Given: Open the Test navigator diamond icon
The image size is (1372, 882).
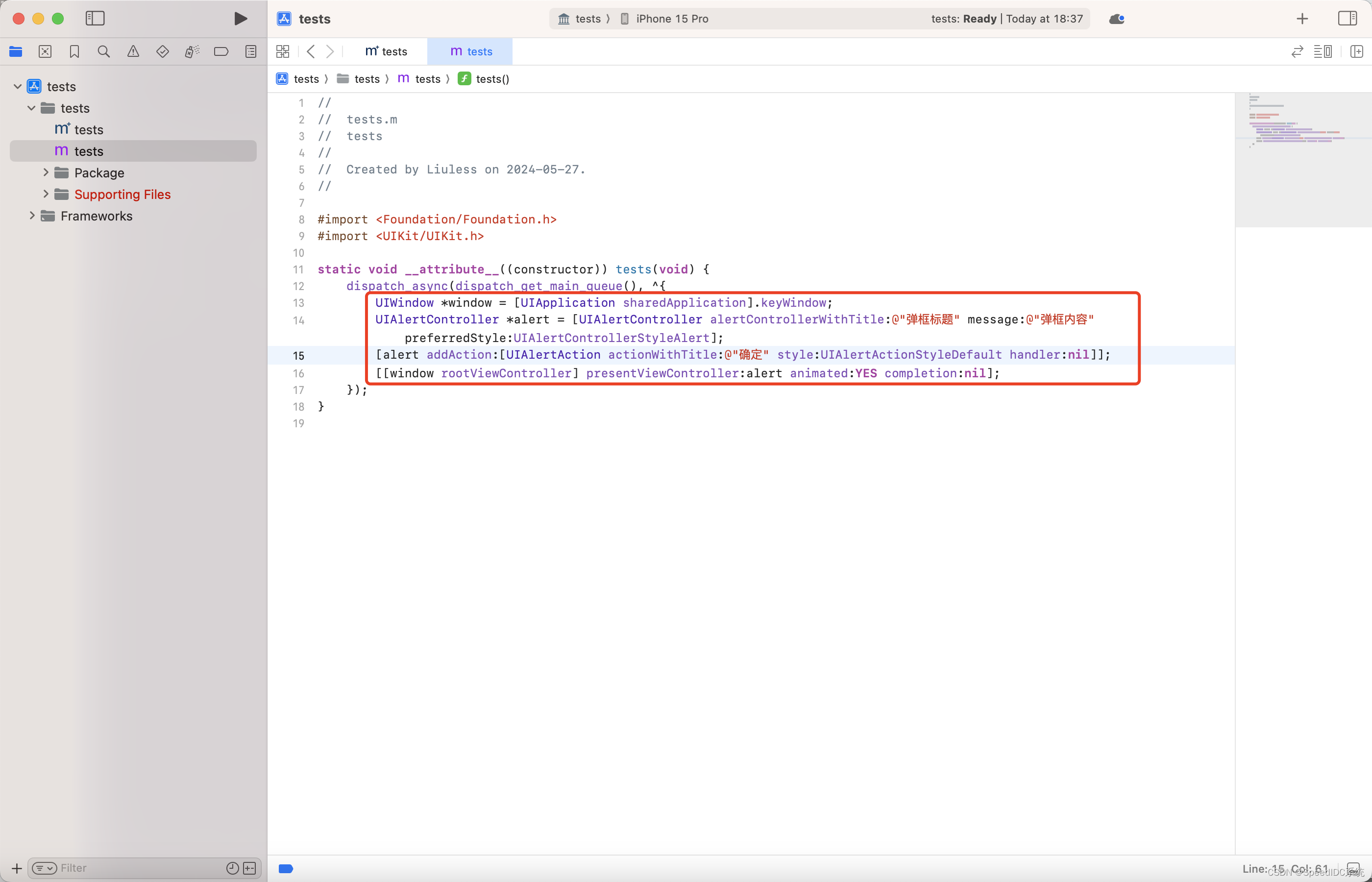Looking at the screenshot, I should (163, 51).
